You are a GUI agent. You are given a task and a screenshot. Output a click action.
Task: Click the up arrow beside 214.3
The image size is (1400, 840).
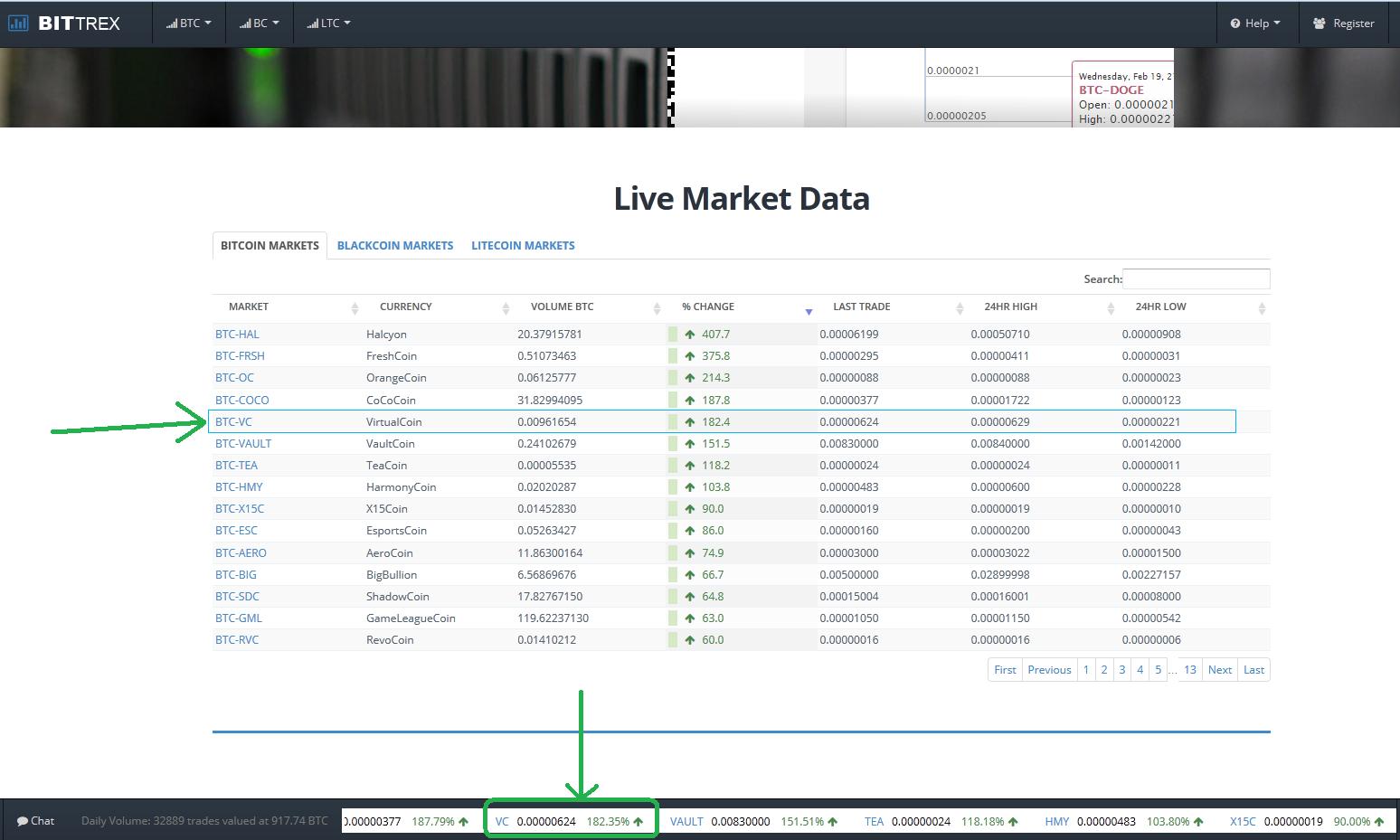[690, 377]
